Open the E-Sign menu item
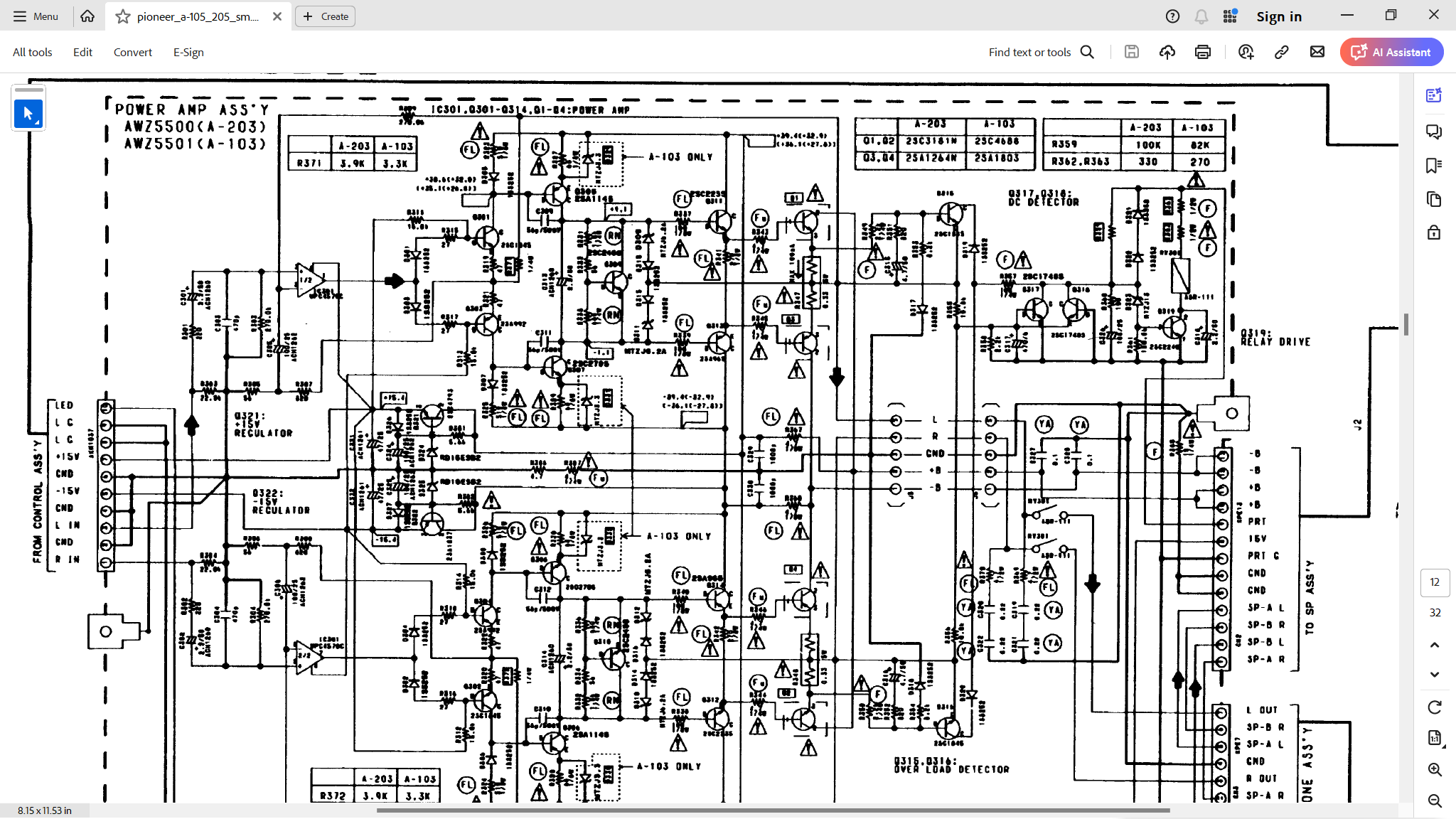 point(188,52)
